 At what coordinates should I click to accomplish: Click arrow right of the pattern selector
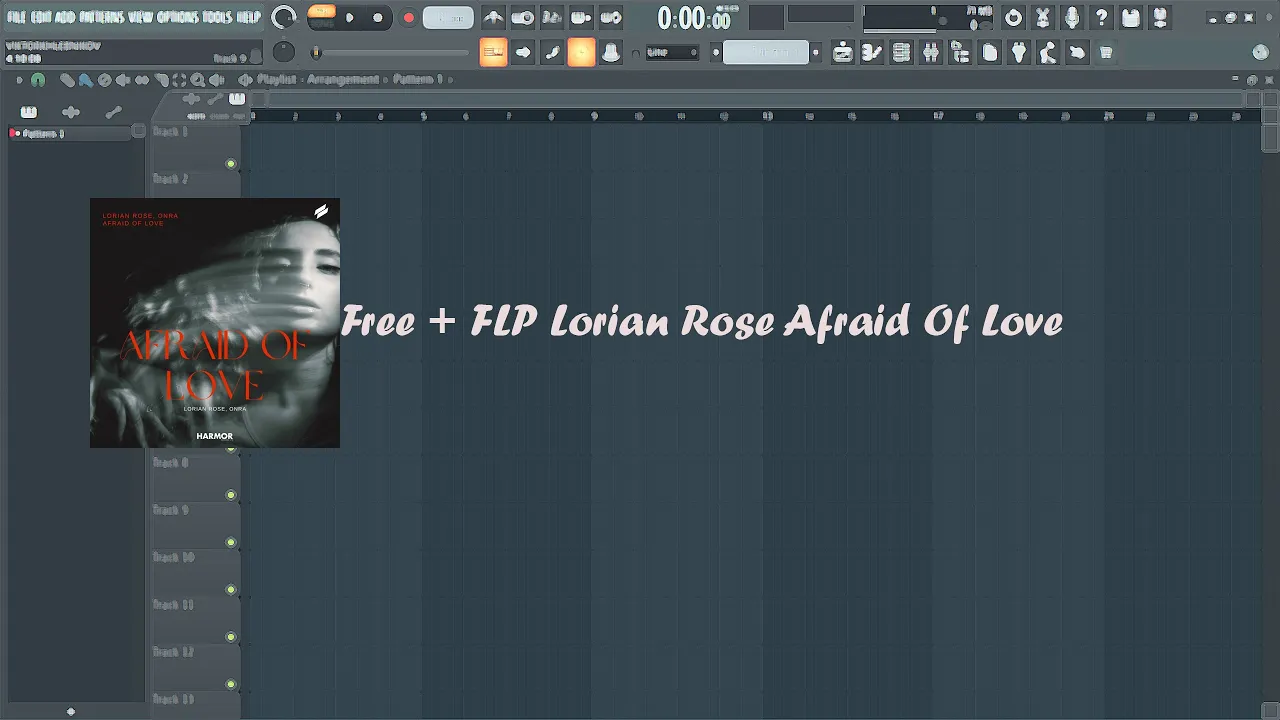point(815,52)
